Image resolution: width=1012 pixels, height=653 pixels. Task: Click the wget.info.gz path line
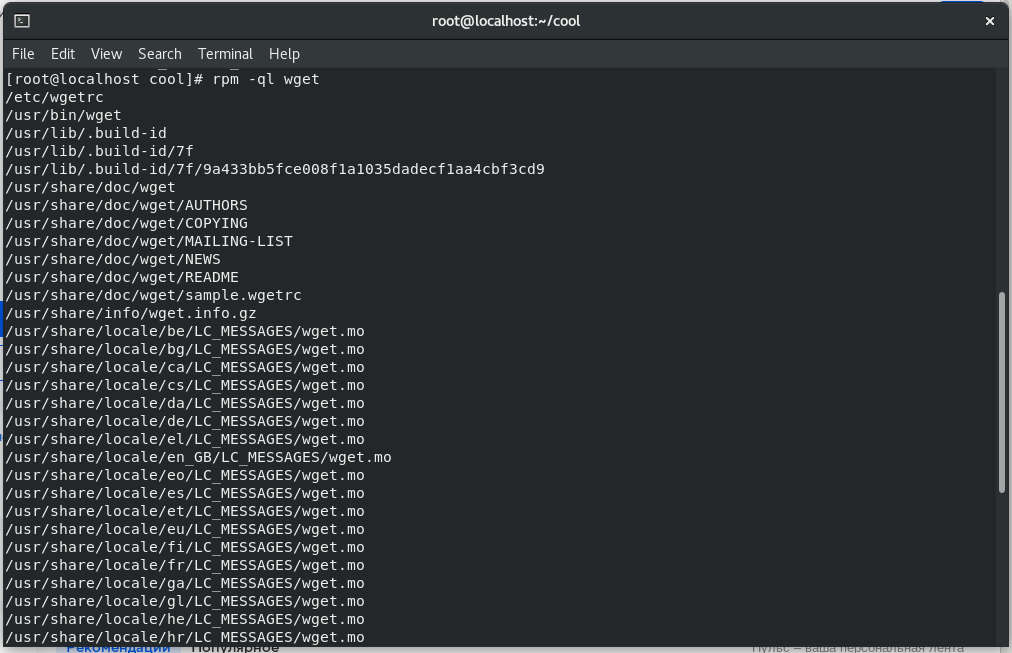(x=131, y=314)
